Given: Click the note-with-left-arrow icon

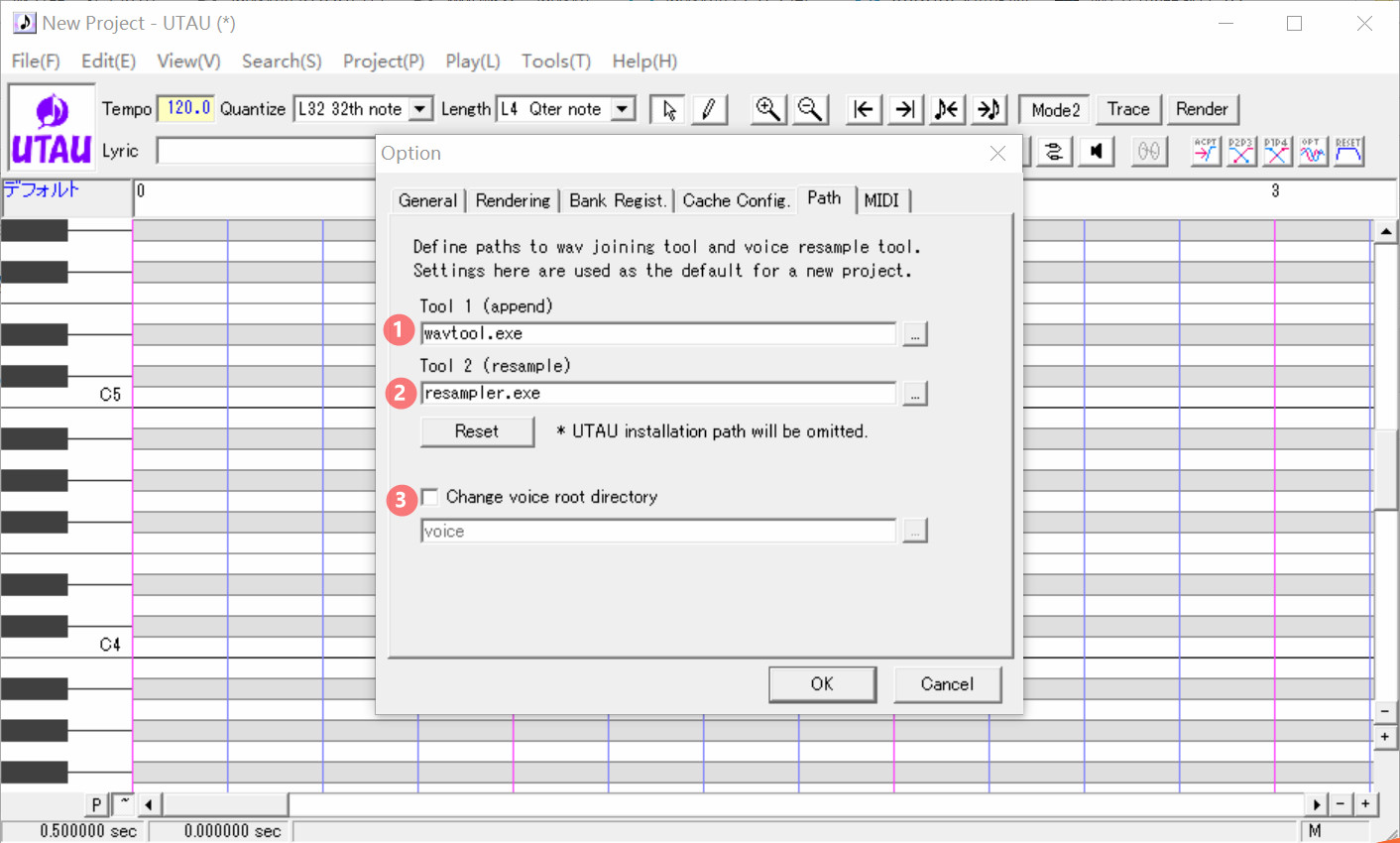Looking at the screenshot, I should [x=947, y=109].
